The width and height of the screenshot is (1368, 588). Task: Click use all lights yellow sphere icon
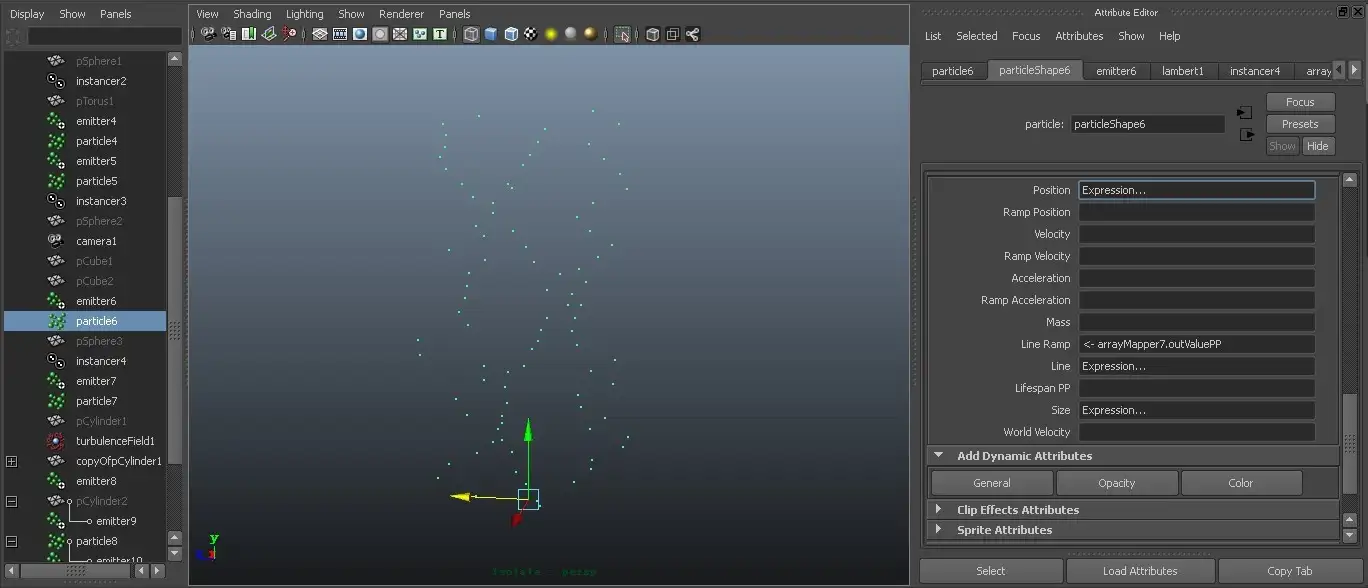pyautogui.click(x=551, y=34)
